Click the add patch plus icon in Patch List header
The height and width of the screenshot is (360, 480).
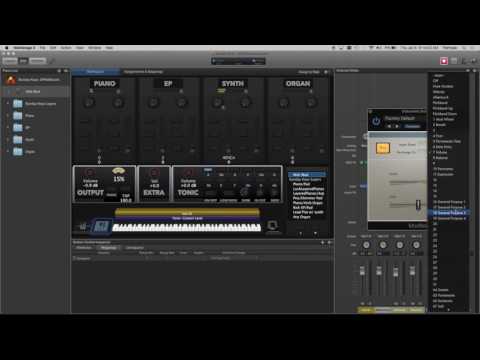tap(59, 71)
